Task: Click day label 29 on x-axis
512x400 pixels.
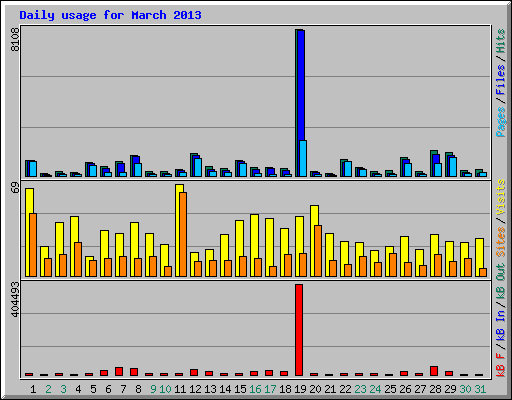Action: (x=450, y=389)
